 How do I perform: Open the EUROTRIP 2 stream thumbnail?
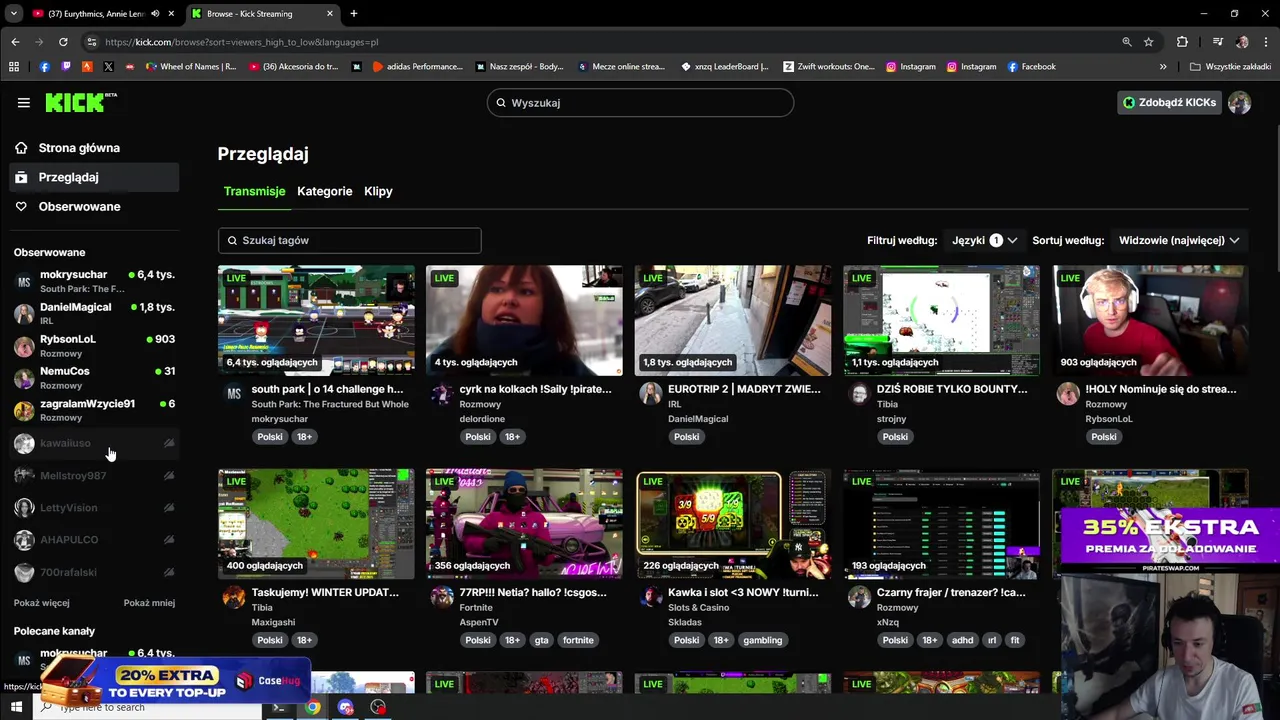click(x=733, y=320)
